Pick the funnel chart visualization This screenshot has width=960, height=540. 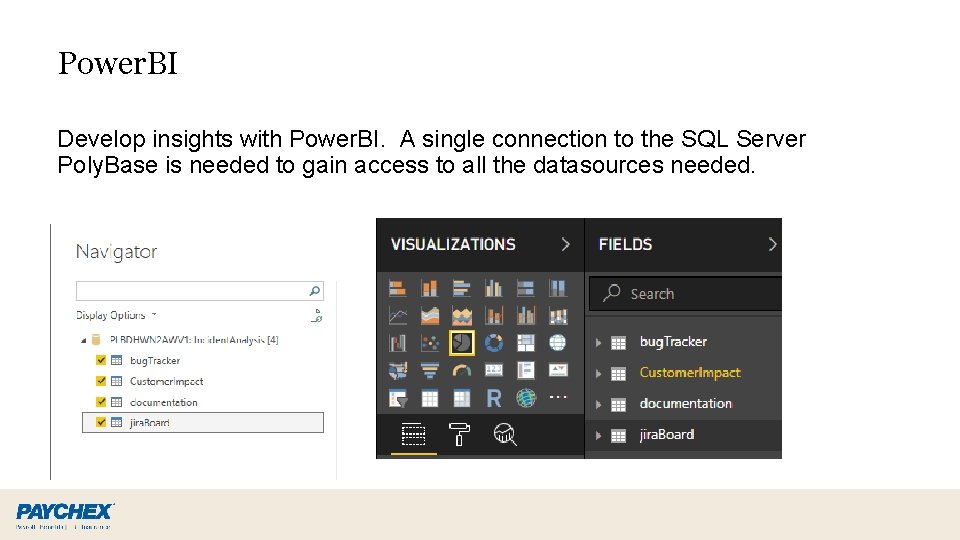430,371
